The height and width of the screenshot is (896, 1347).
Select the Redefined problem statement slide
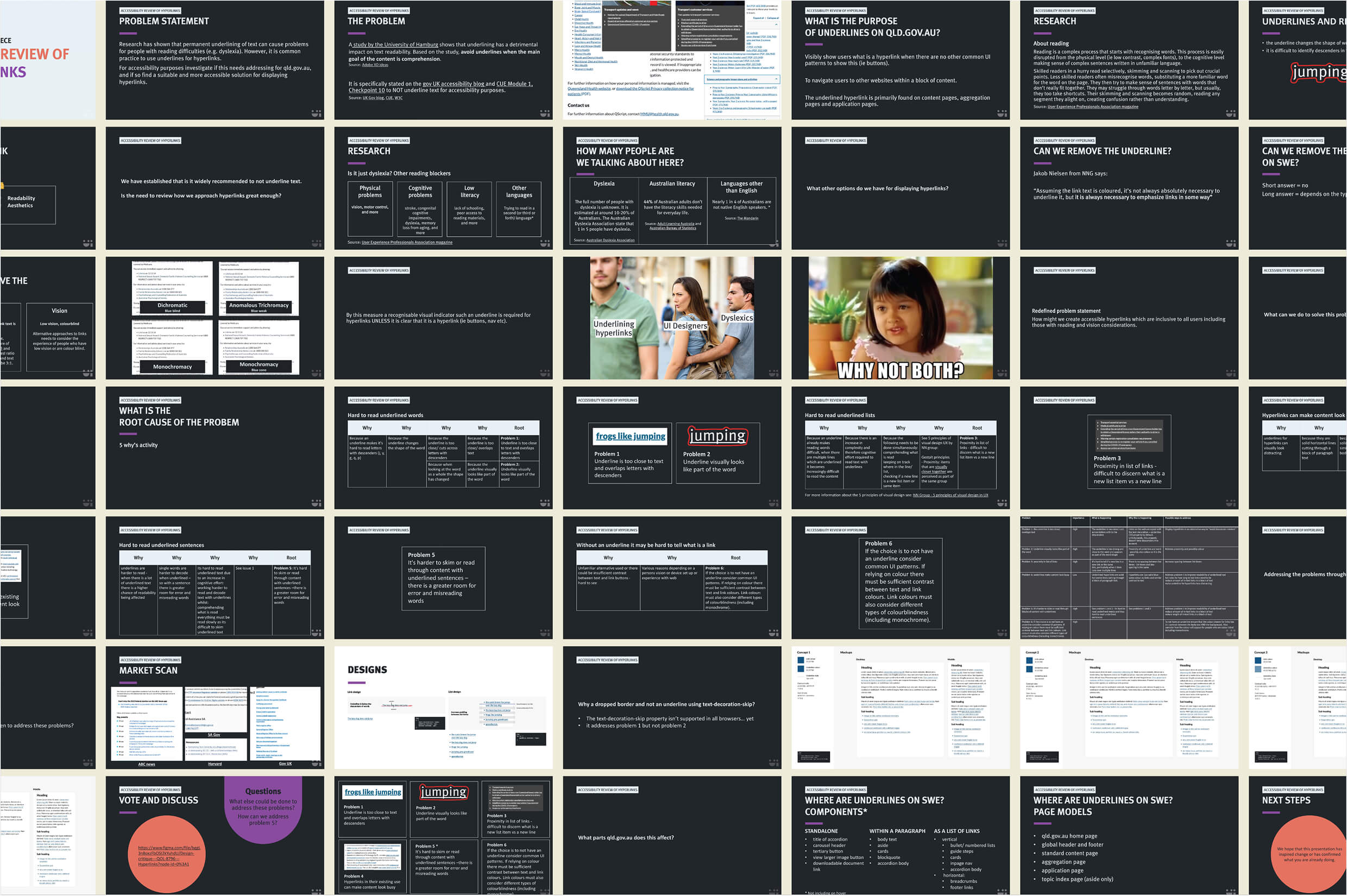coord(1129,318)
